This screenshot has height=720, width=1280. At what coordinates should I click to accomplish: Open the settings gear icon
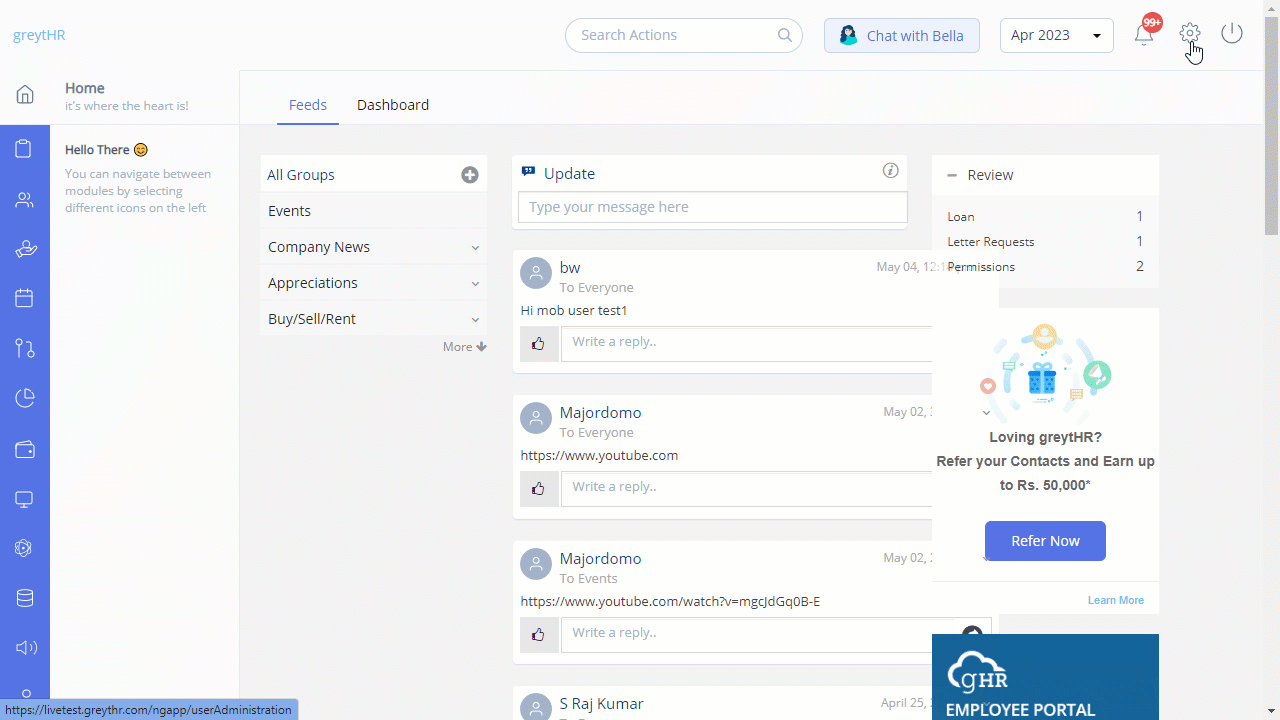(1189, 33)
